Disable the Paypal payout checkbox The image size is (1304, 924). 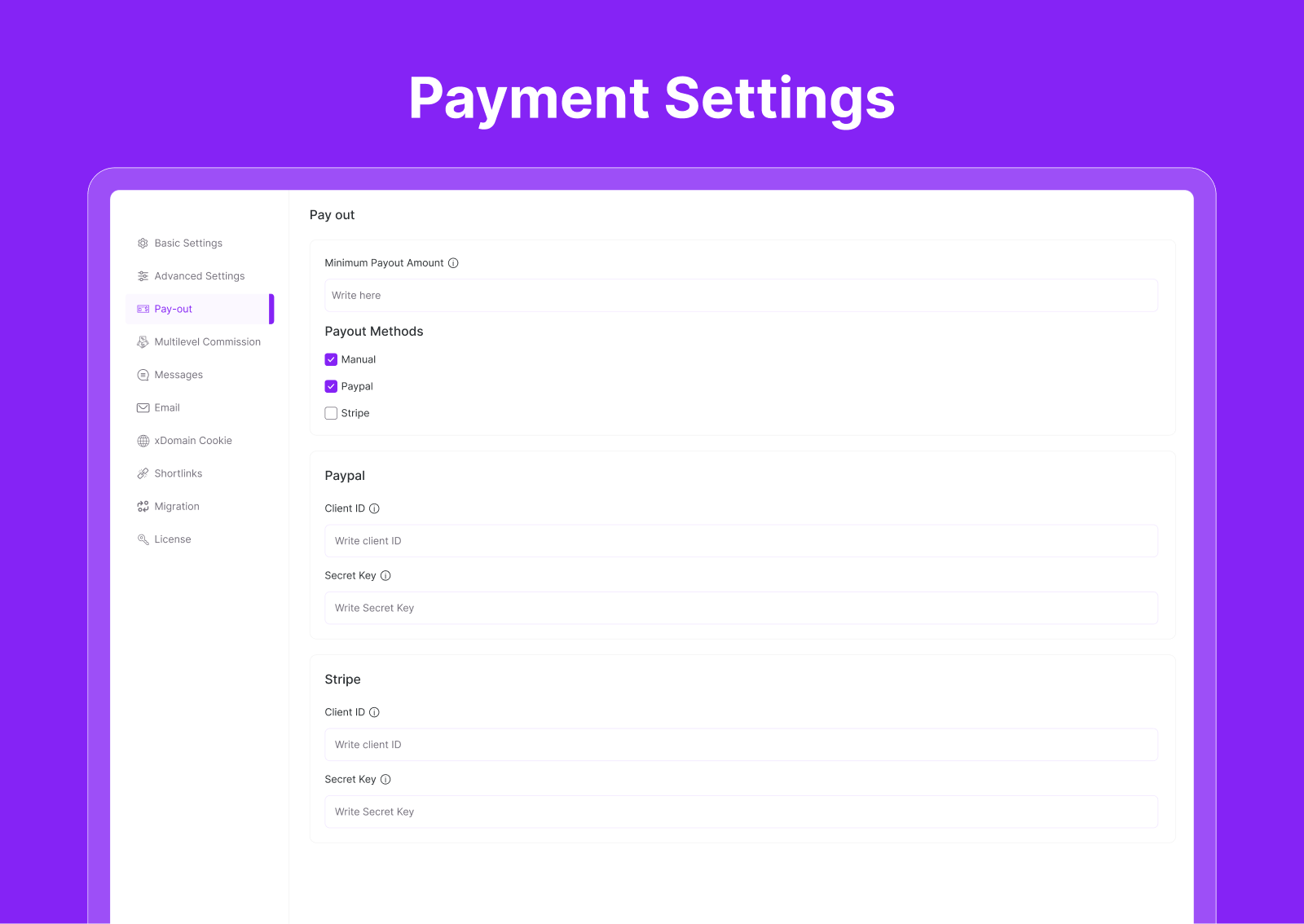pyautogui.click(x=331, y=386)
